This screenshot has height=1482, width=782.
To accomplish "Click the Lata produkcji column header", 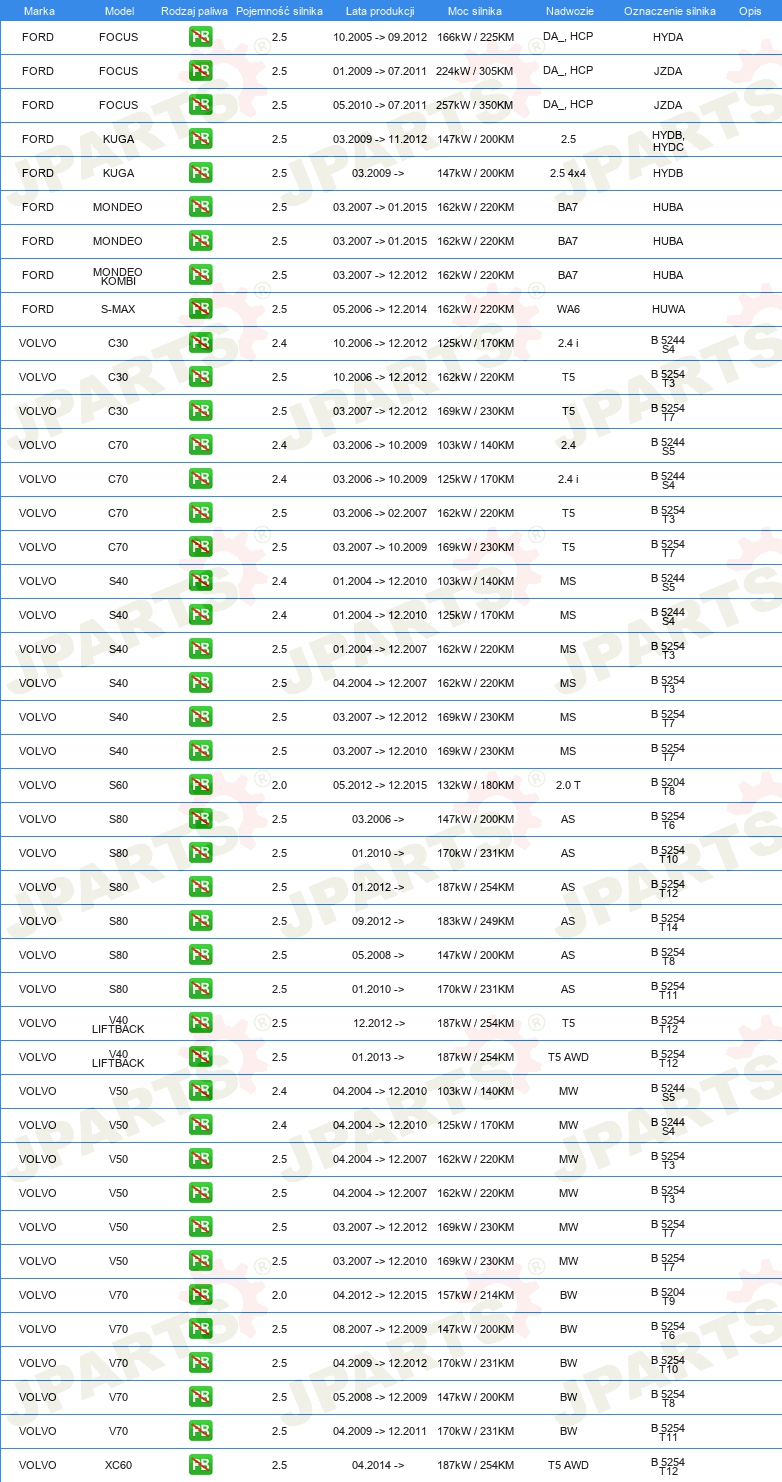I will [x=380, y=11].
